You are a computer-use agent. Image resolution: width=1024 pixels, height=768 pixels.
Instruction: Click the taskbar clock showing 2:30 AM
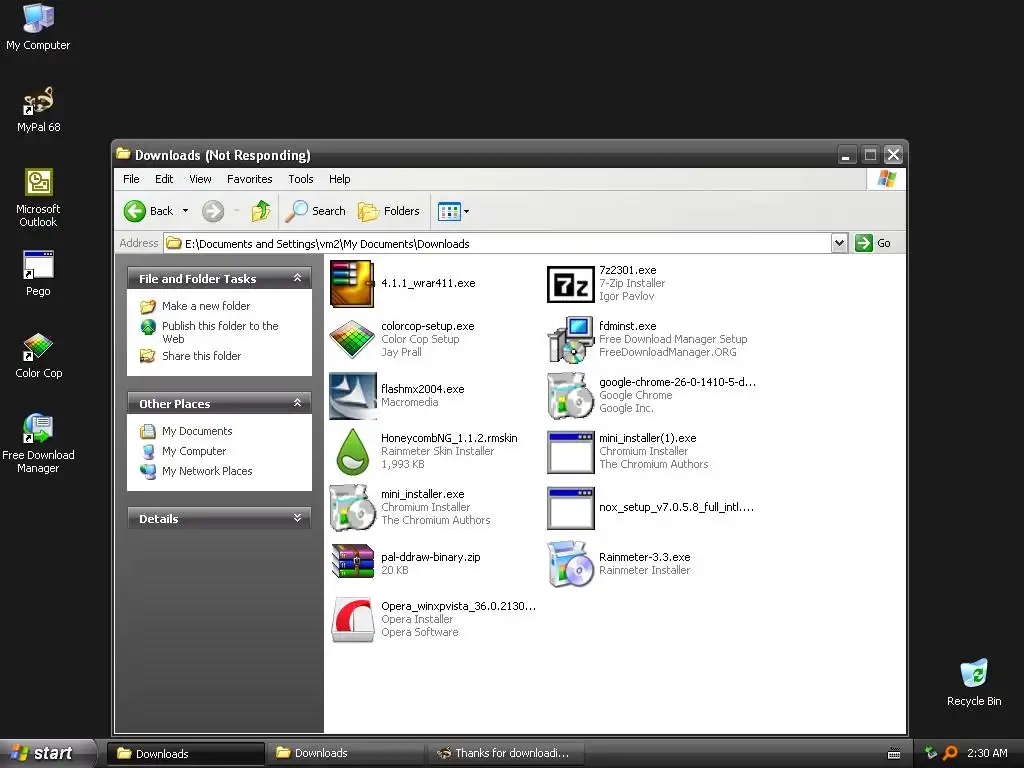point(987,753)
